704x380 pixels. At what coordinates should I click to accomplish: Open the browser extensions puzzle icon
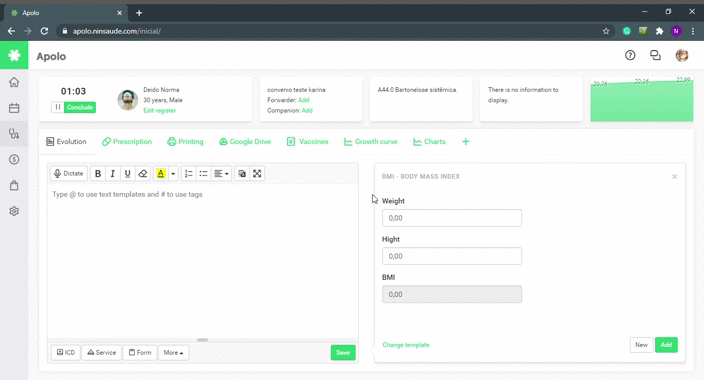[x=660, y=31]
